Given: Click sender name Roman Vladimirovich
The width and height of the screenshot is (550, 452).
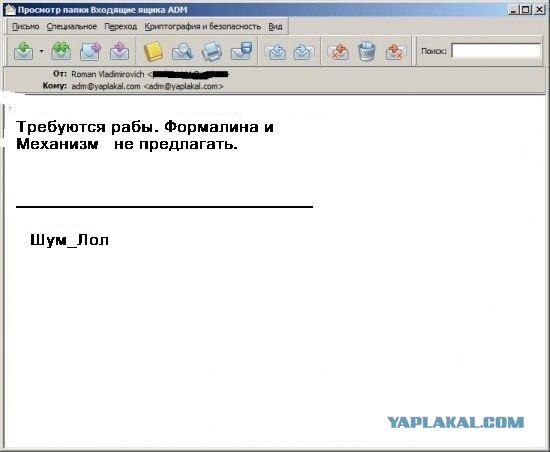Looking at the screenshot, I should coord(107,74).
